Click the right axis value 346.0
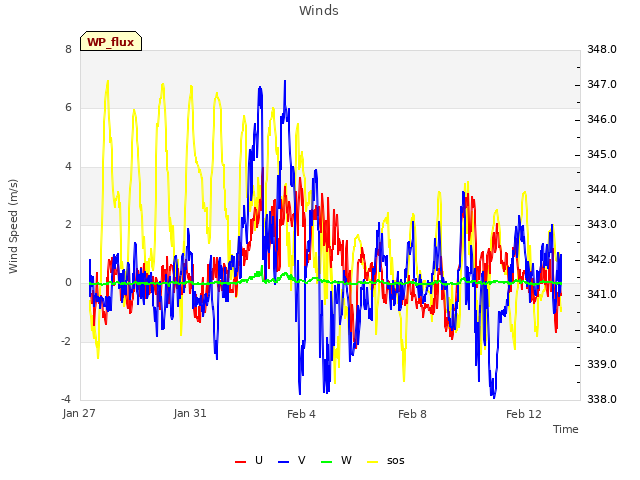 [602, 120]
